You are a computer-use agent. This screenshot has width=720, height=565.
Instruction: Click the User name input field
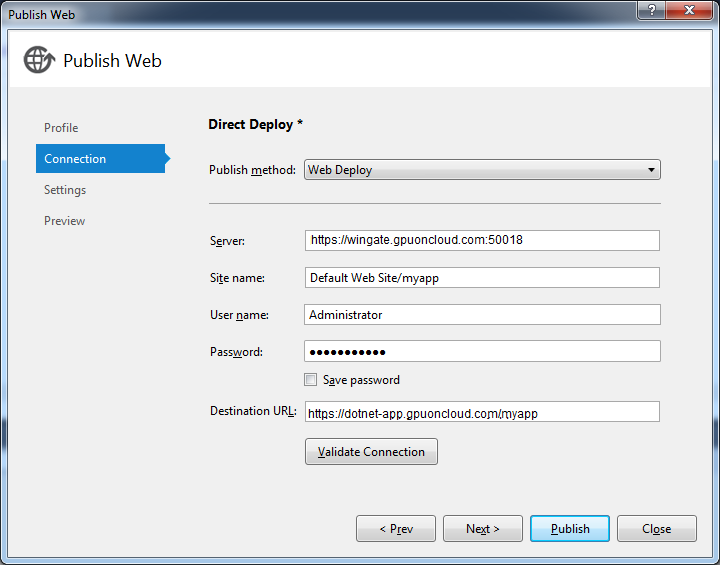click(x=482, y=315)
